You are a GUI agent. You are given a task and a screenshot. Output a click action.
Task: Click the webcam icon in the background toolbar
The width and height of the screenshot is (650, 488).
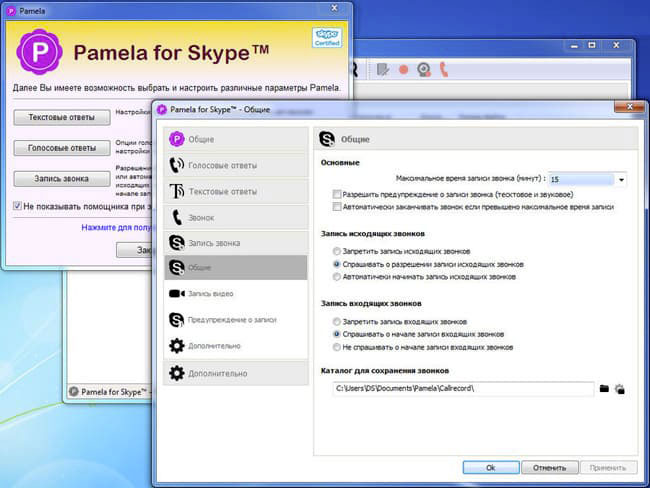424,69
